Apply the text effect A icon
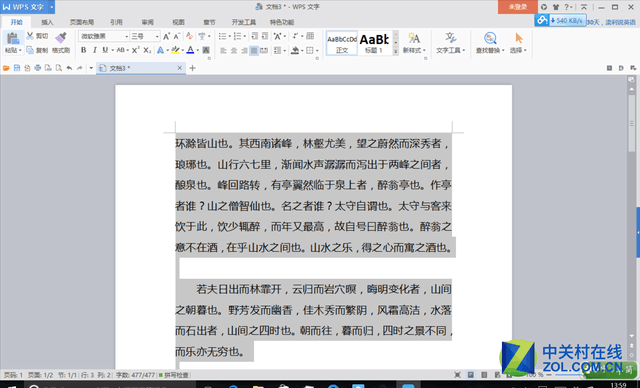 pyautogui.click(x=160, y=50)
